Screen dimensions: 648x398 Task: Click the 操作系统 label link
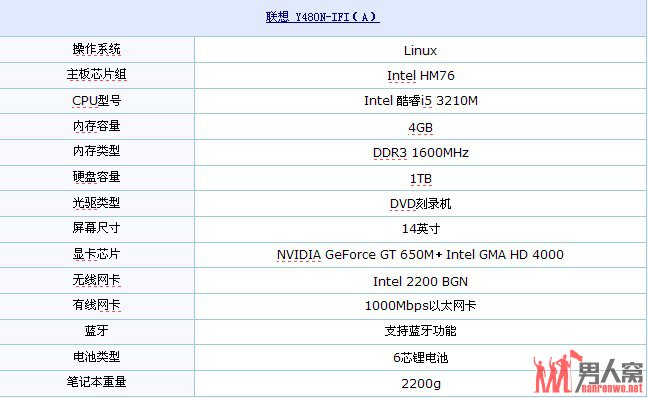pyautogui.click(x=96, y=49)
